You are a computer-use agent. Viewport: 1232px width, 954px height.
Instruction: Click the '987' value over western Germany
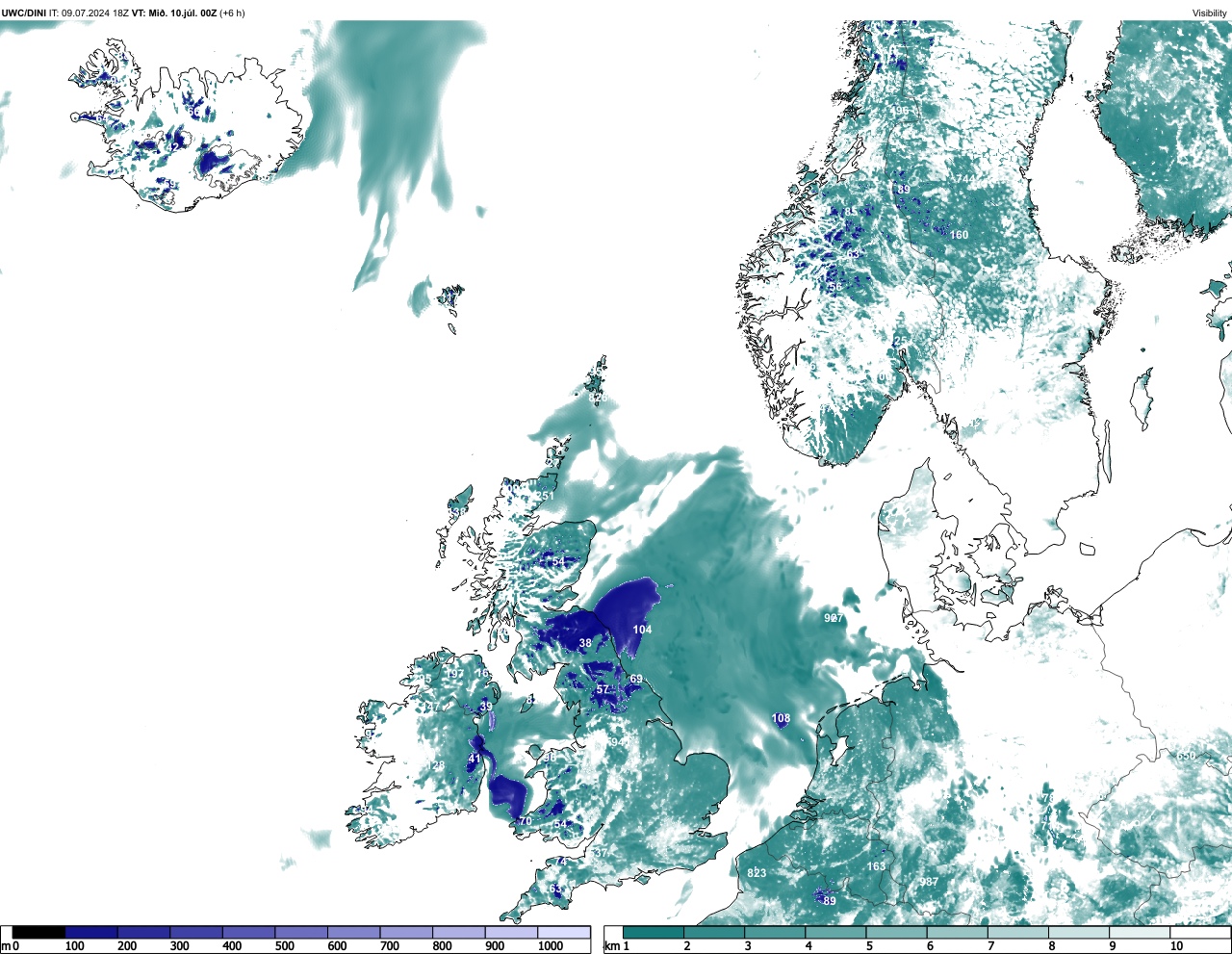929,882
